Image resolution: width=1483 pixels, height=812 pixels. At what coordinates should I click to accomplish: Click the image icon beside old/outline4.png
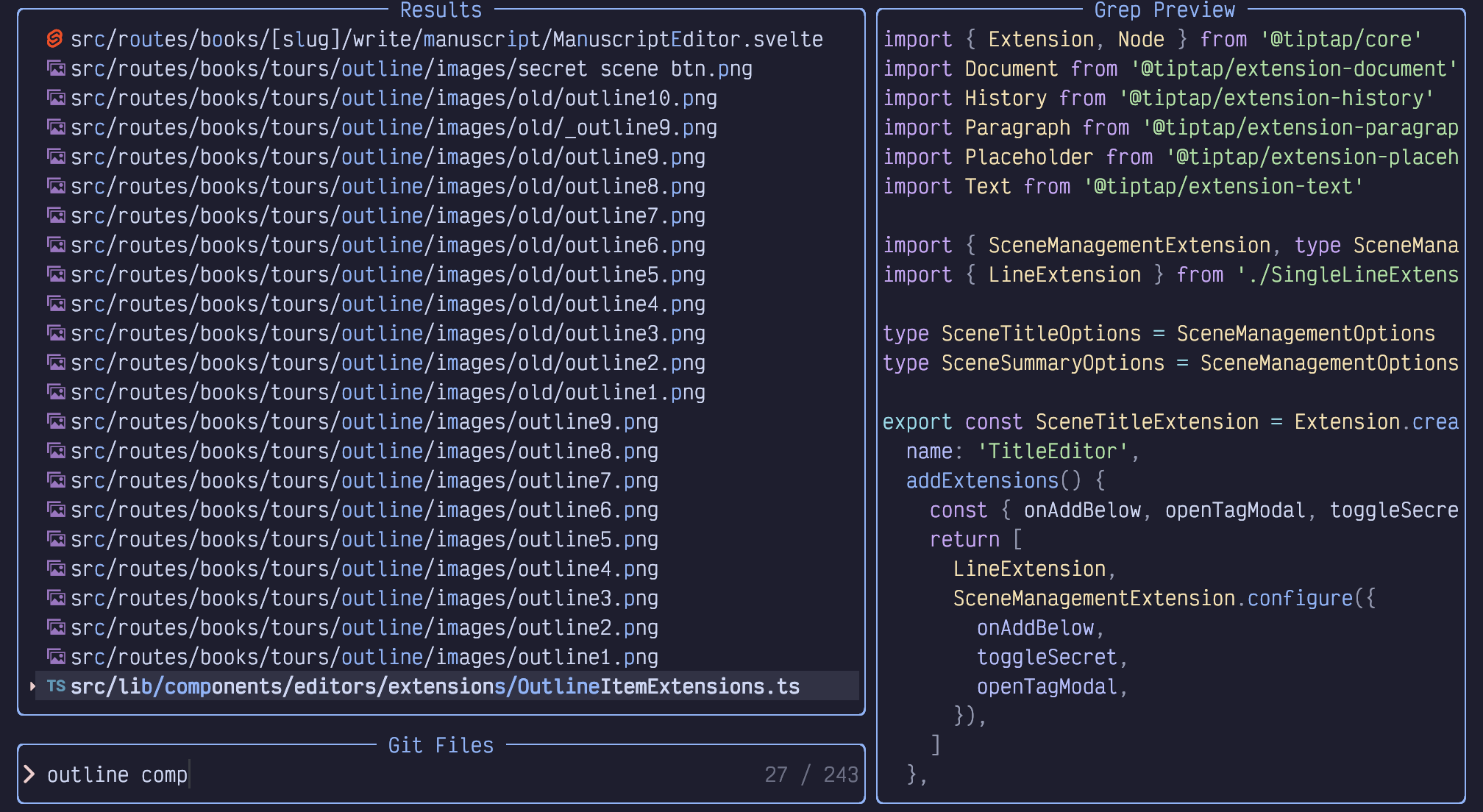56,304
